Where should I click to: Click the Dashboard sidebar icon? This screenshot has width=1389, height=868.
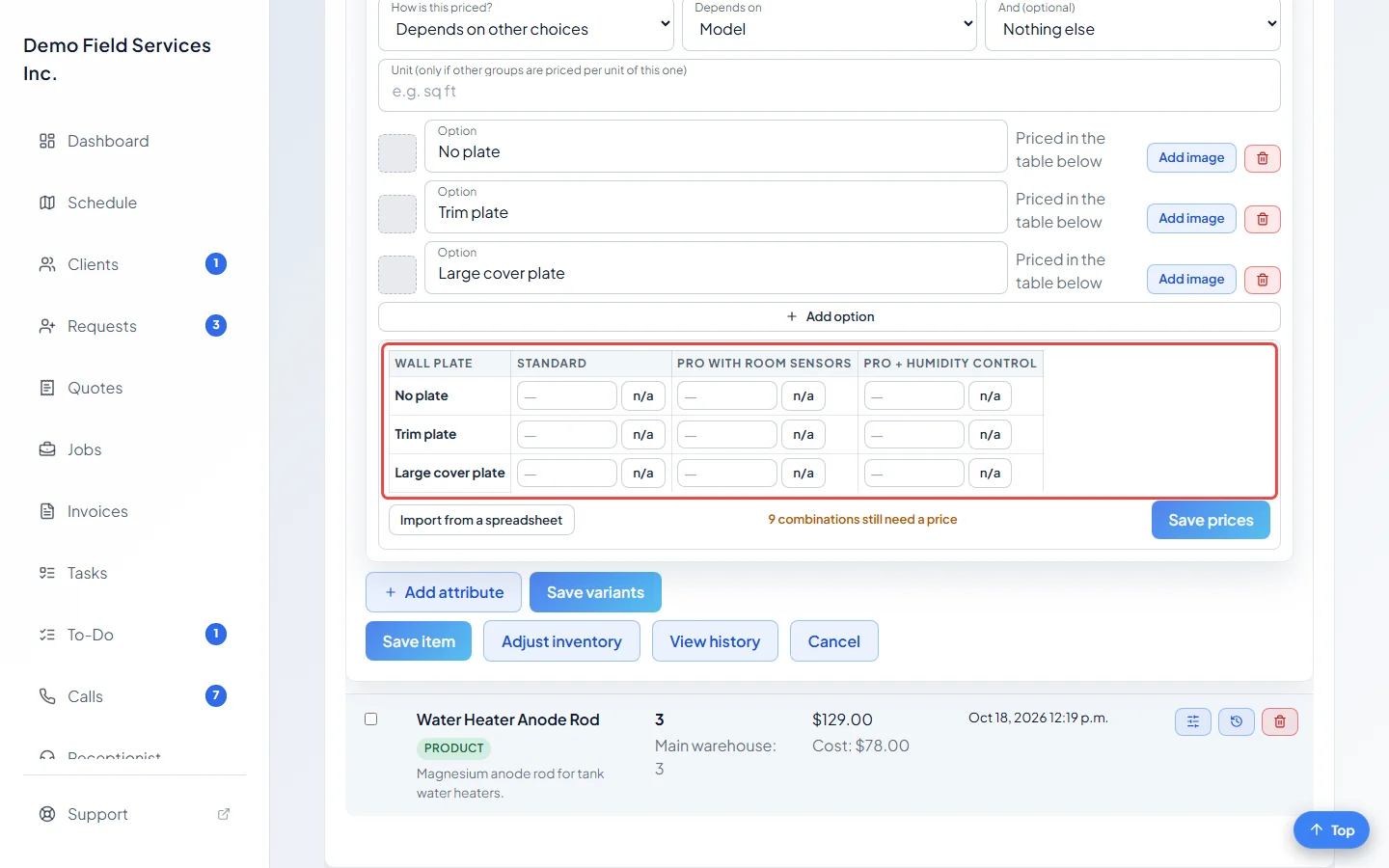tap(47, 141)
